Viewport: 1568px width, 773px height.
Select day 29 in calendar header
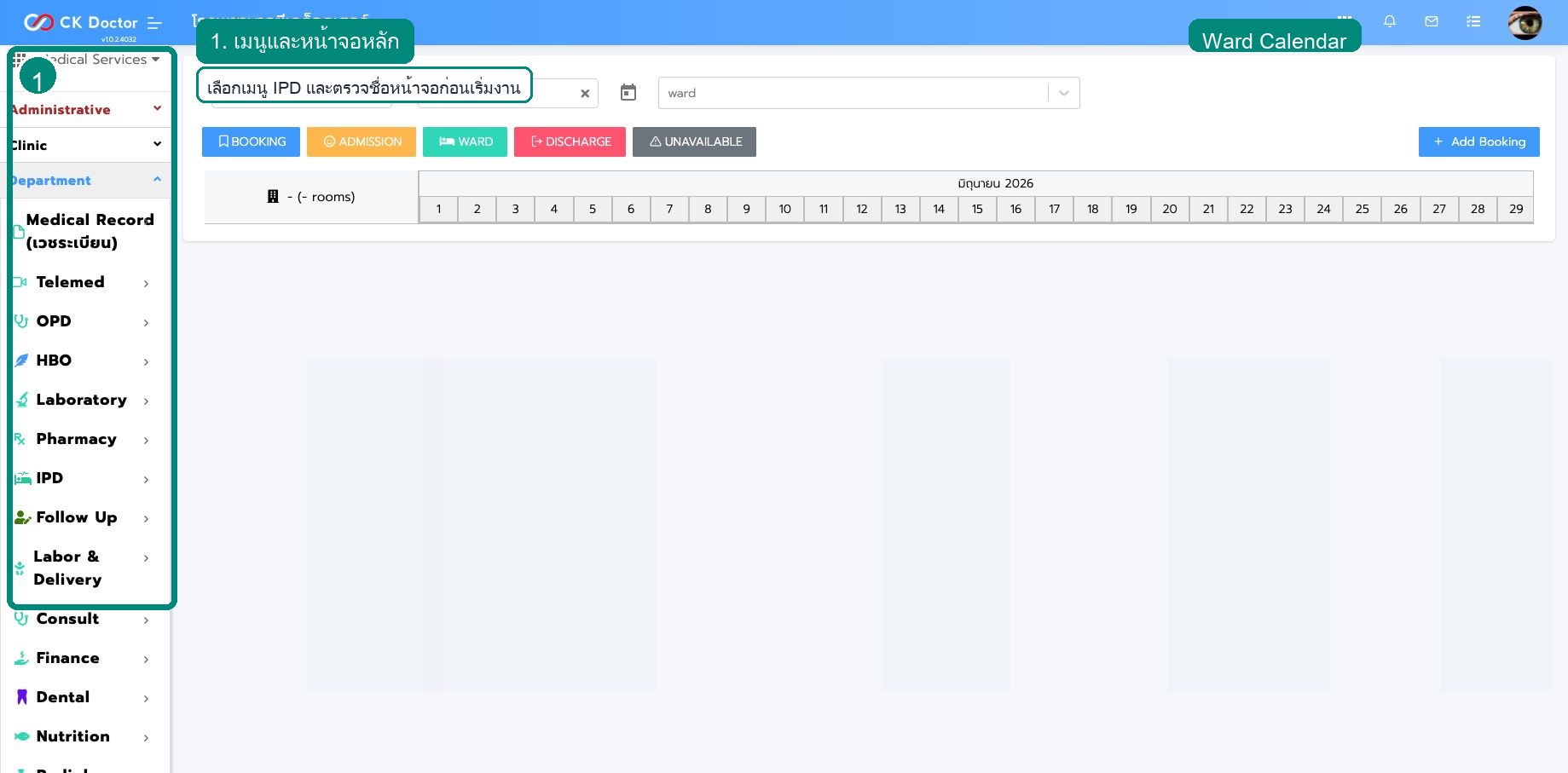1516,209
